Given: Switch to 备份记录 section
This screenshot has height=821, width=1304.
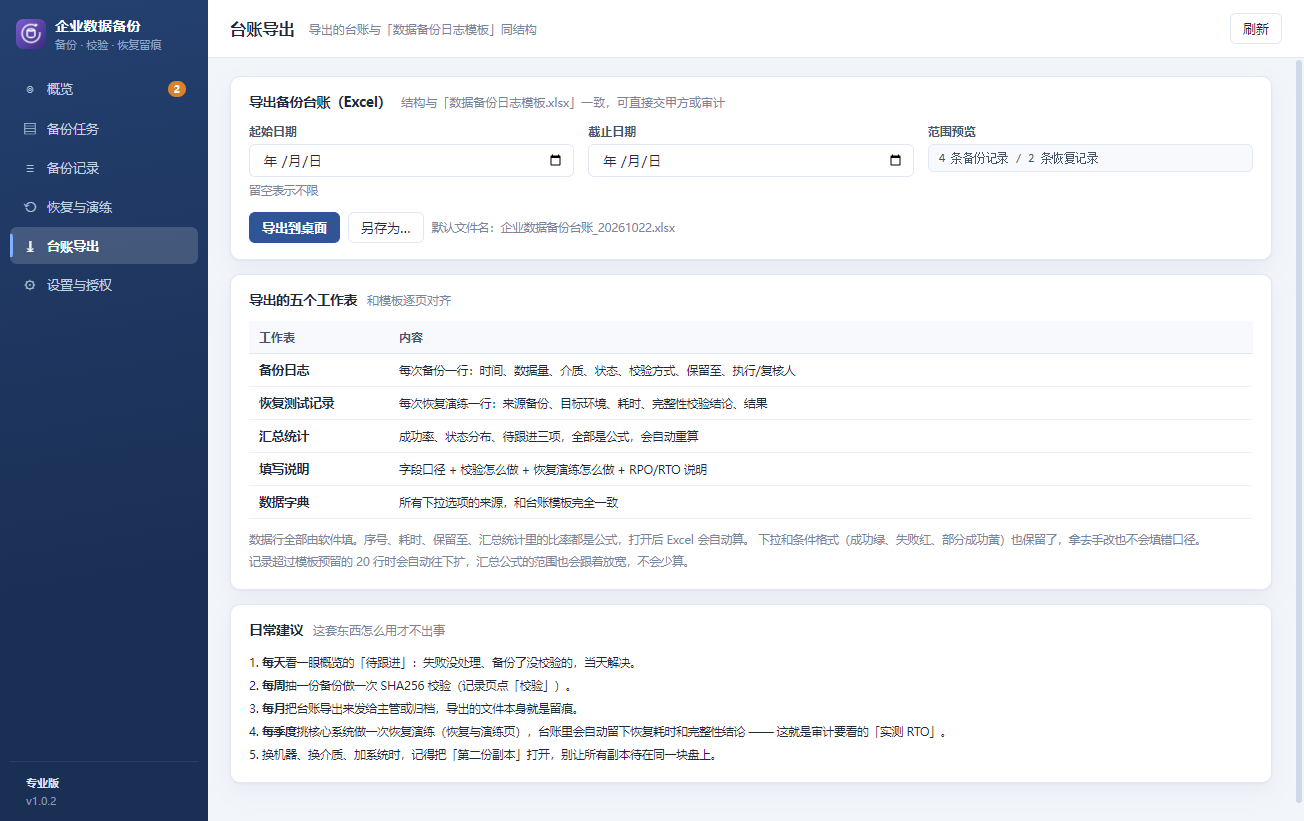Looking at the screenshot, I should pyautogui.click(x=104, y=168).
